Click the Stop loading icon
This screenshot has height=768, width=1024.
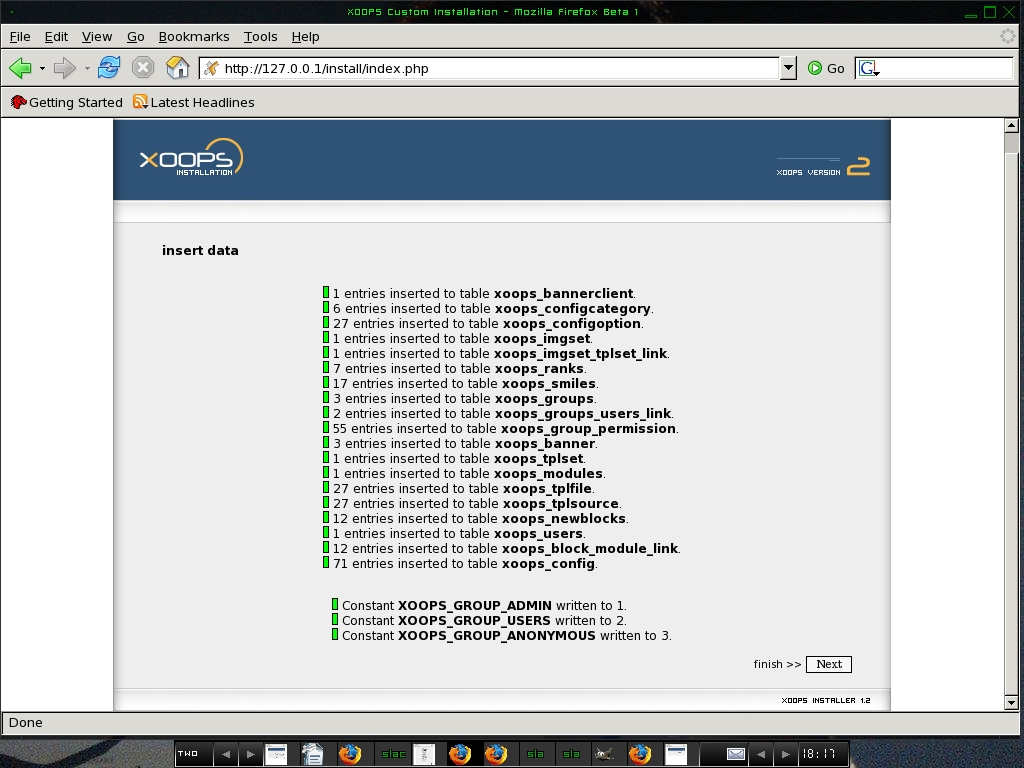coord(143,68)
